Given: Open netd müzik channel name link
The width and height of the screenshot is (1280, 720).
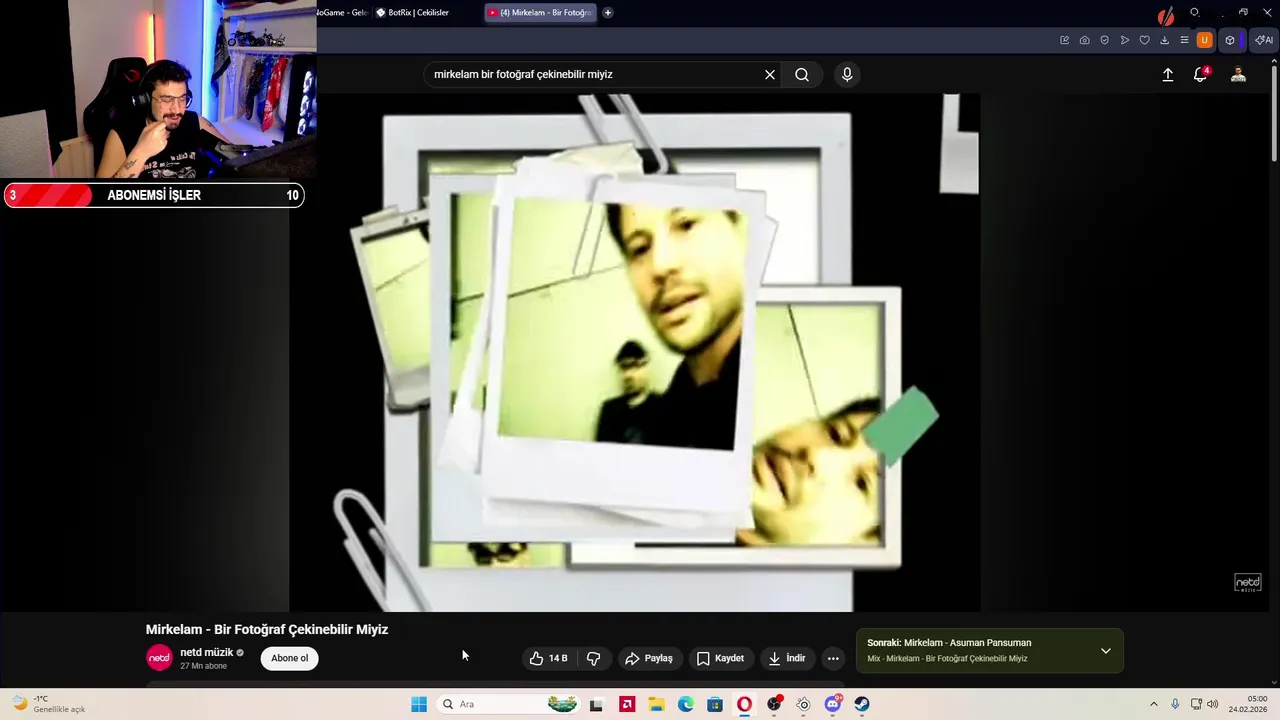Looking at the screenshot, I should tap(206, 652).
